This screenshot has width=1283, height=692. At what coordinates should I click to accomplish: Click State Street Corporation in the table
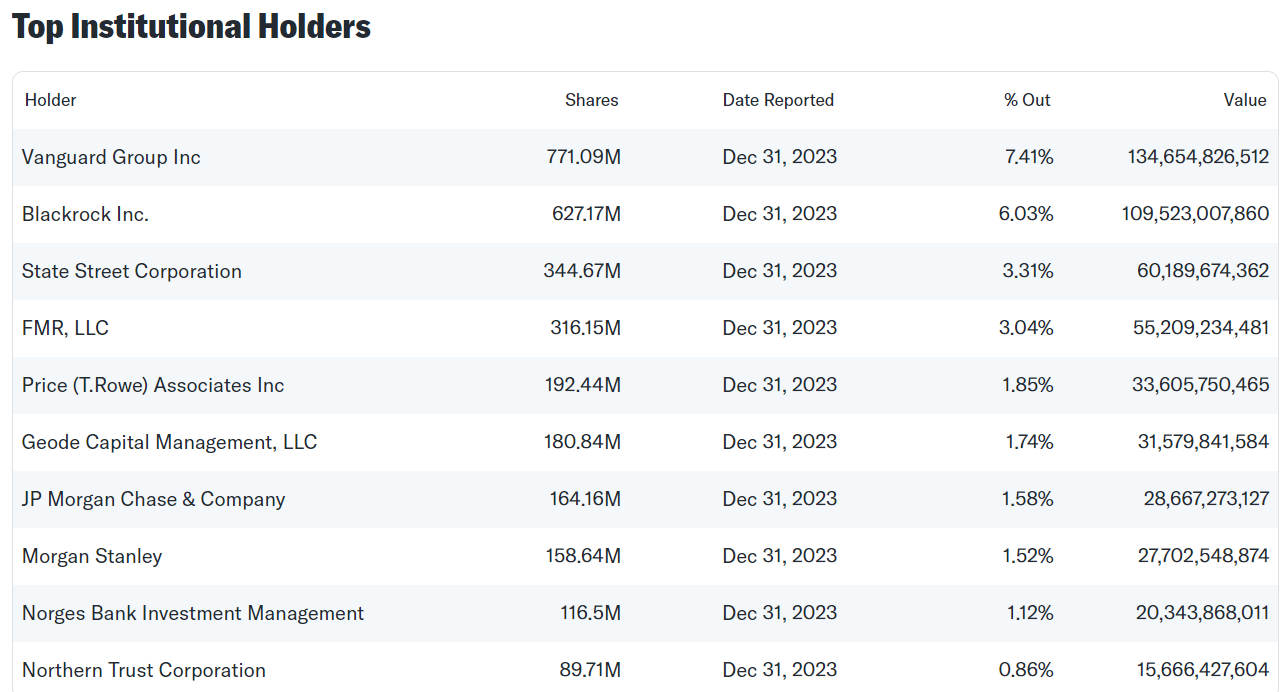(132, 271)
